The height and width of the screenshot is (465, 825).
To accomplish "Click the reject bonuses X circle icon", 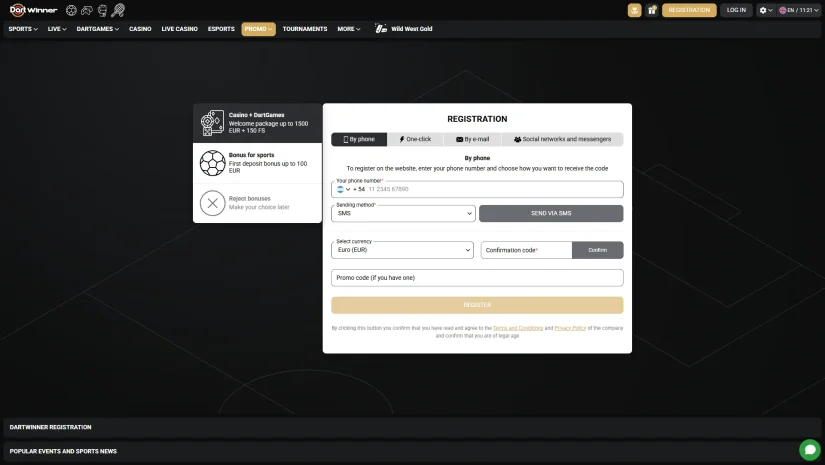I will tap(213, 203).
